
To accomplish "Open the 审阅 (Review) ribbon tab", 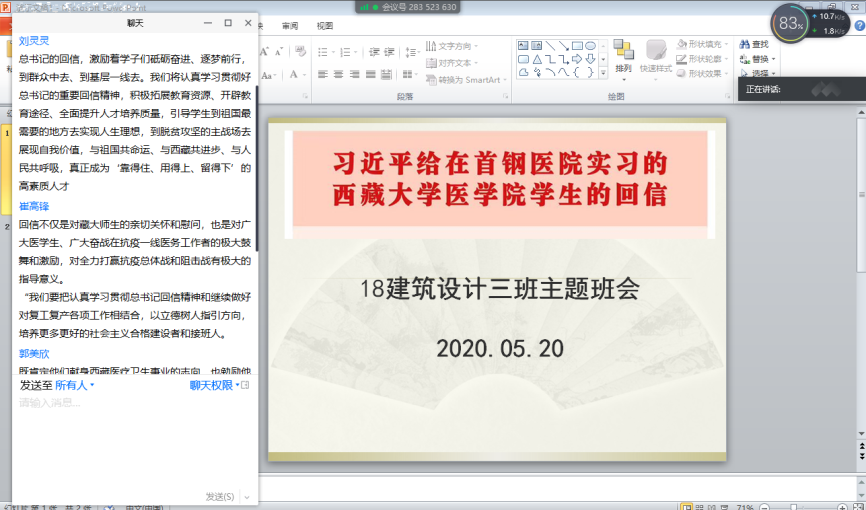I will [x=290, y=26].
